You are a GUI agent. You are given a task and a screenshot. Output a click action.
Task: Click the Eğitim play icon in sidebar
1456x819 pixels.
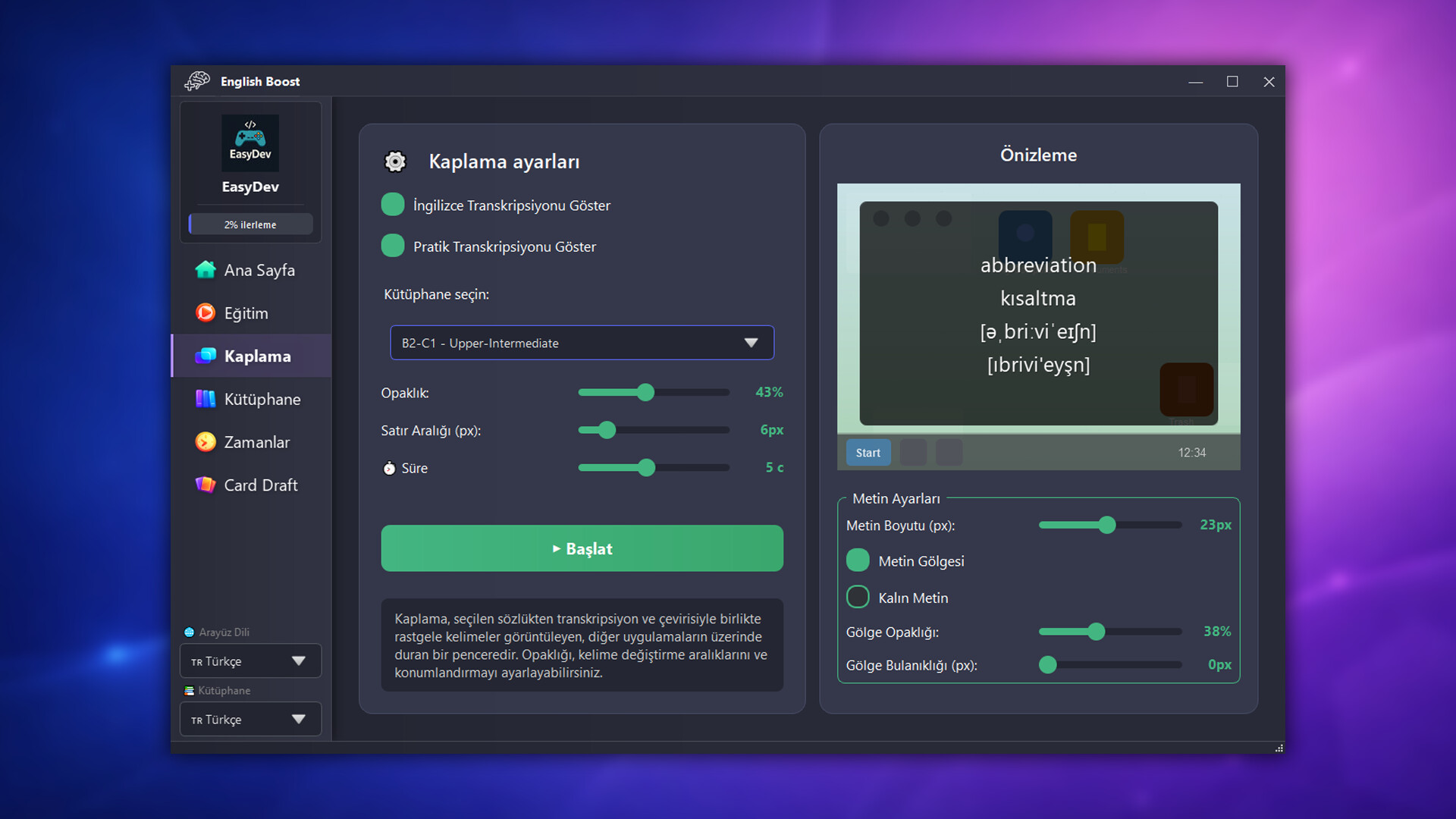[206, 313]
